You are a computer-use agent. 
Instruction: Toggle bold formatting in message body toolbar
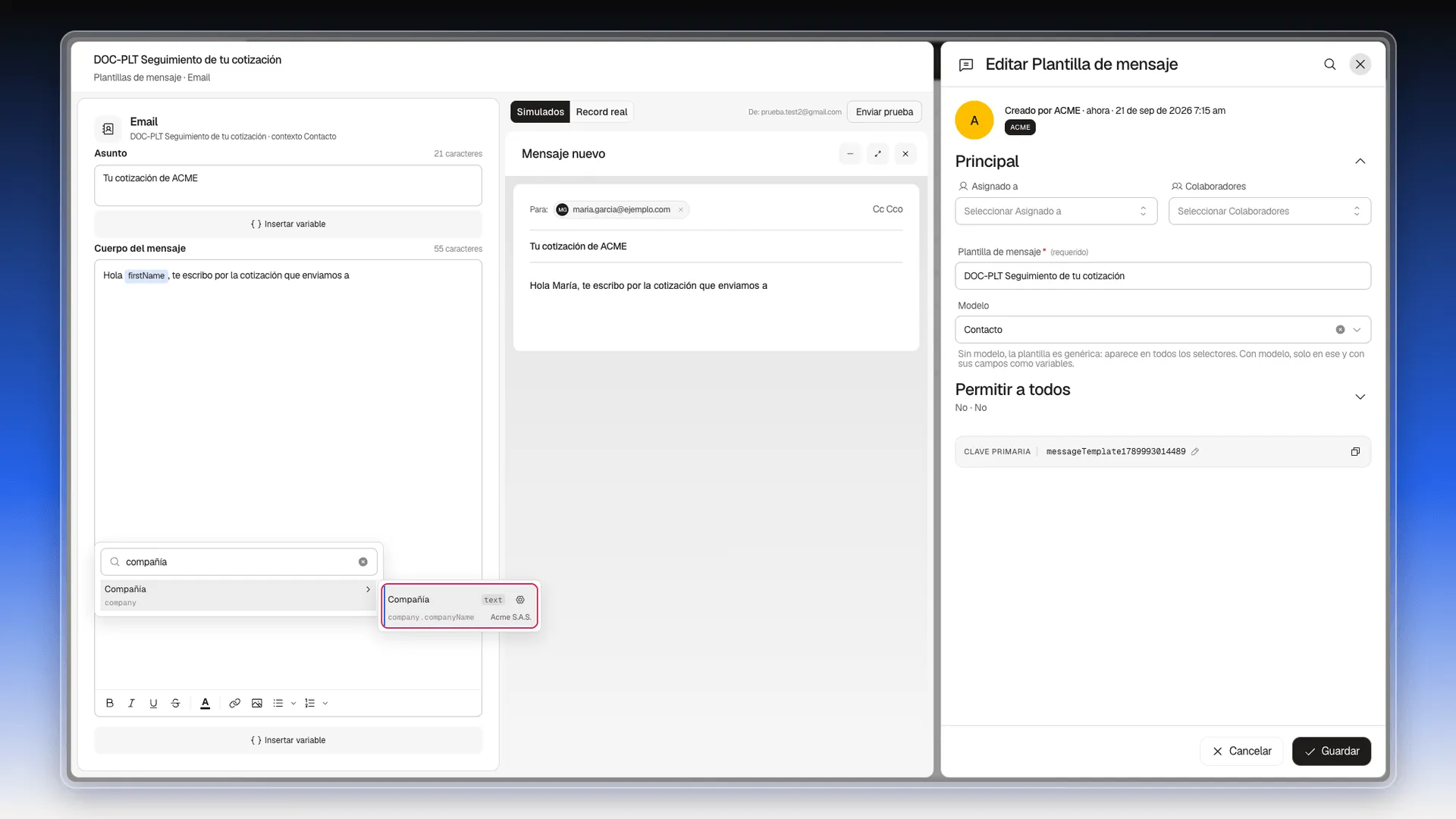(110, 703)
